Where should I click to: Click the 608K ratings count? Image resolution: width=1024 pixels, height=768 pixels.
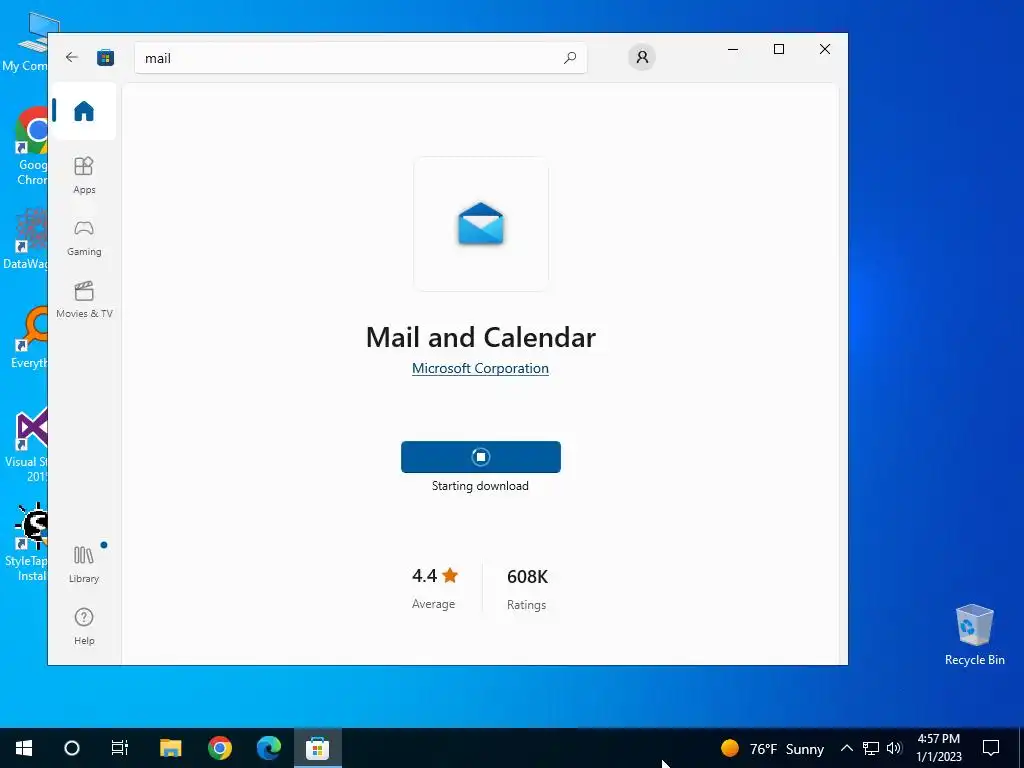527,577
